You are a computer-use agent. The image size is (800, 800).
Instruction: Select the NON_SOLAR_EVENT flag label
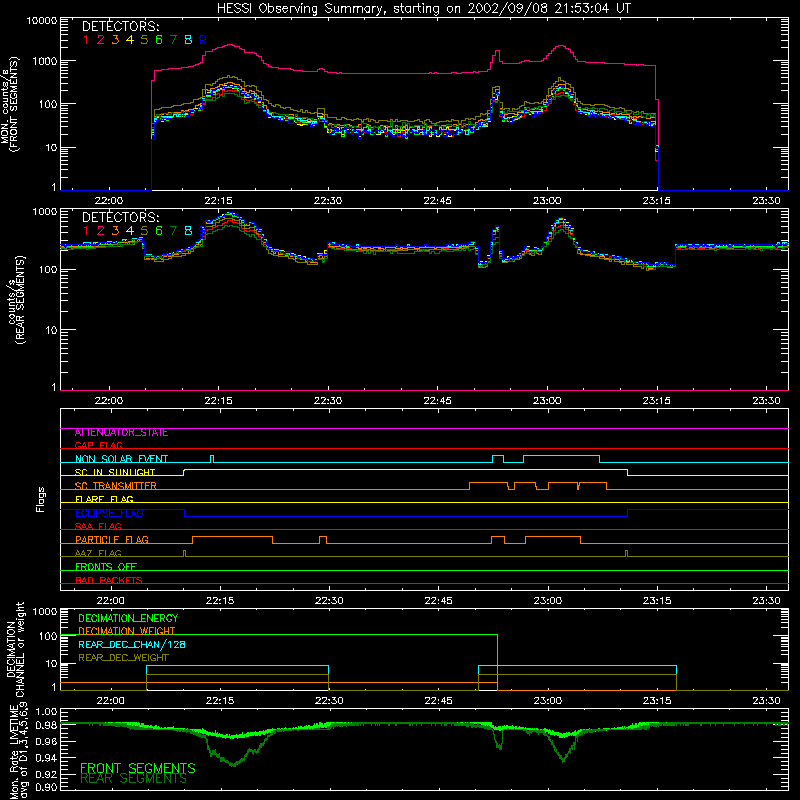coord(121,459)
